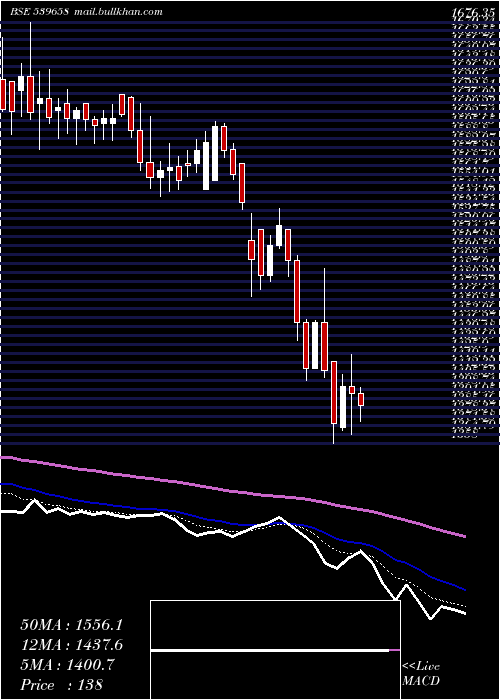500x700 pixels.
Task: Click the 50MA : 1556.1 readout
Action: (x=71, y=625)
